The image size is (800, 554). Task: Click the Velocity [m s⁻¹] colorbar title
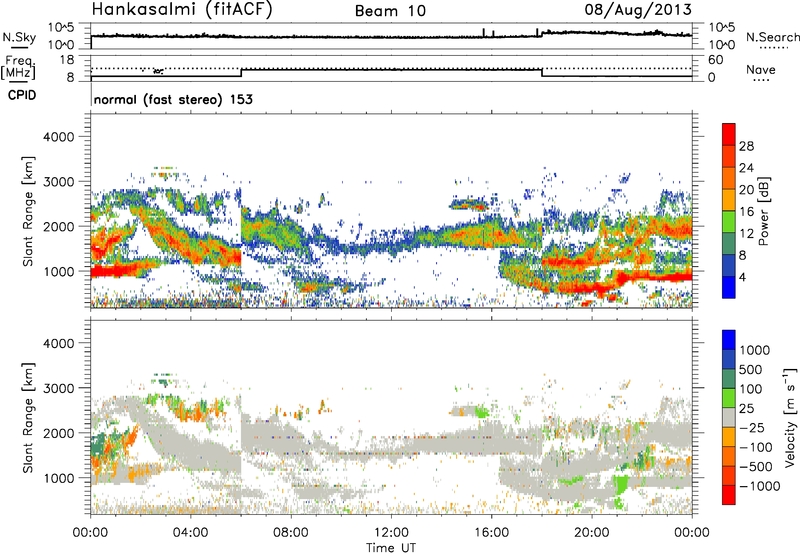[790, 417]
